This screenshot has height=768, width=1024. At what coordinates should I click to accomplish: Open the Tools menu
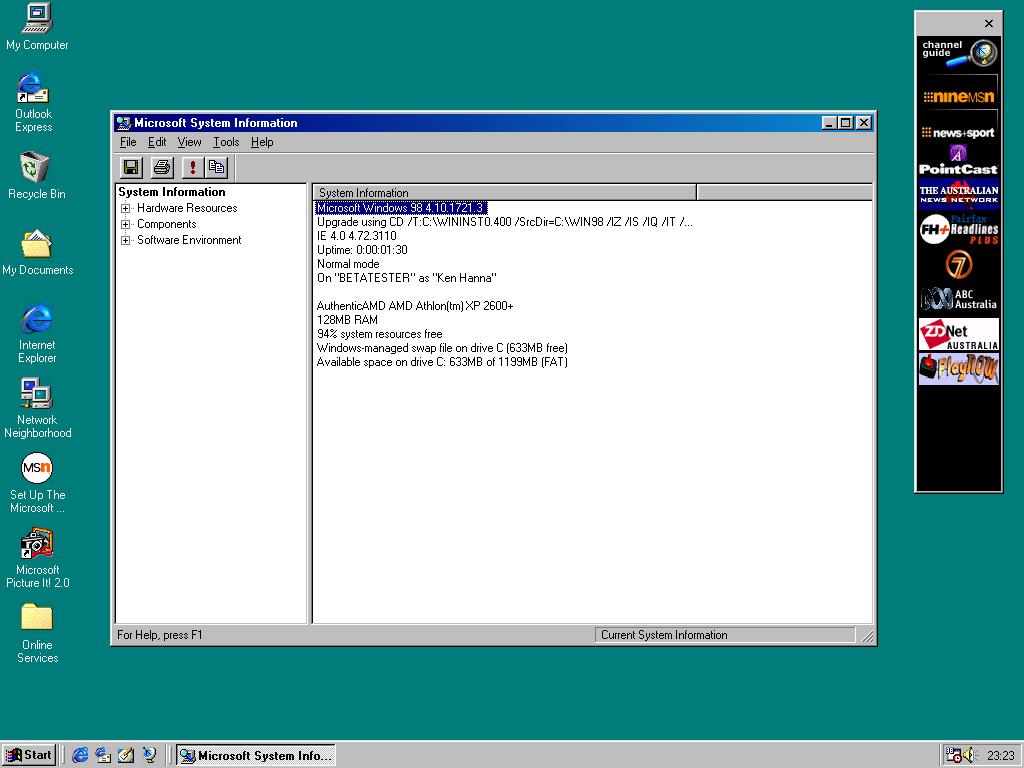[226, 142]
